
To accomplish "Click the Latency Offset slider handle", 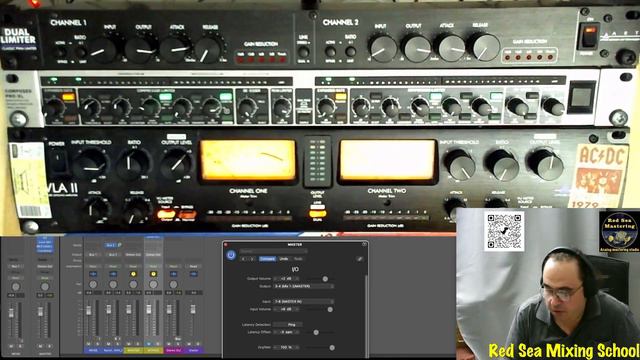I will pyautogui.click(x=316, y=332).
